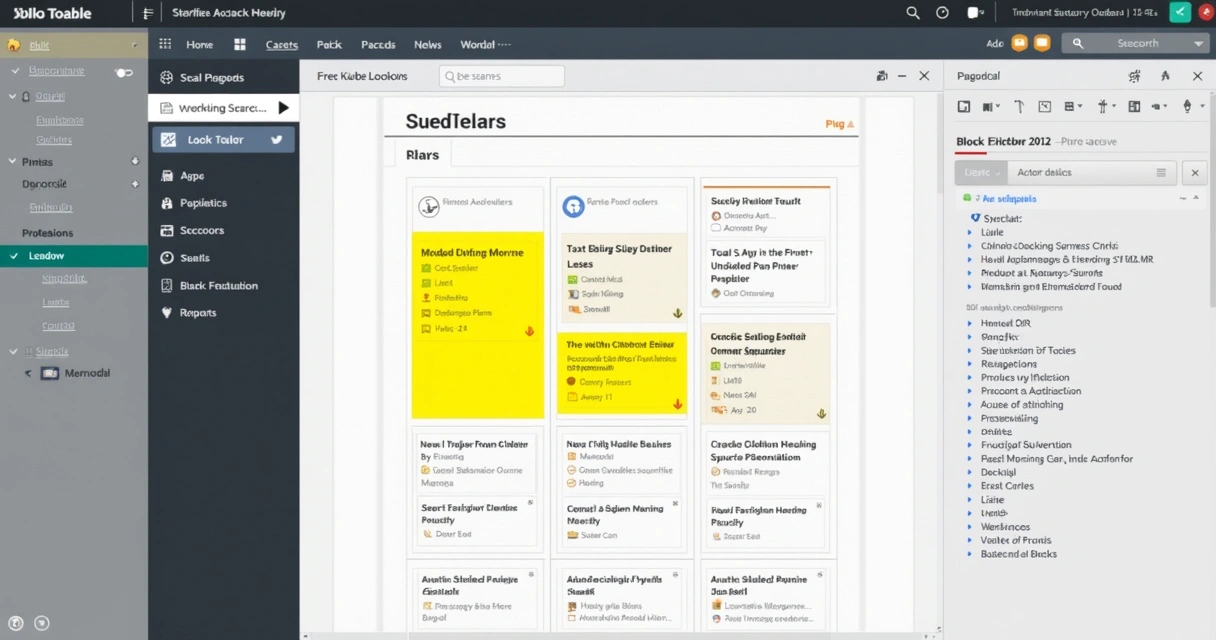1216x640 pixels.
Task: Expand the Wedding Scarc sidebar item
Action: tap(281, 108)
